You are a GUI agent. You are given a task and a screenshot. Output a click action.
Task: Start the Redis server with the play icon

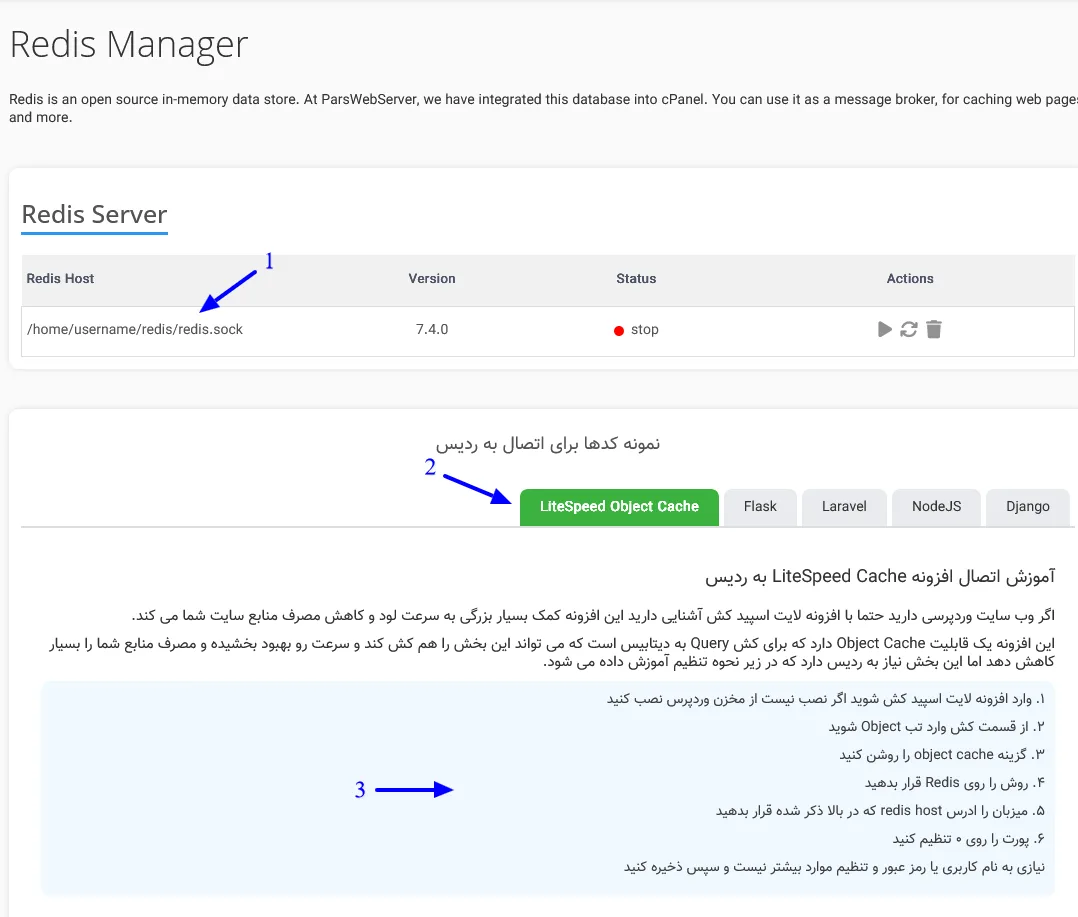pyautogui.click(x=884, y=329)
